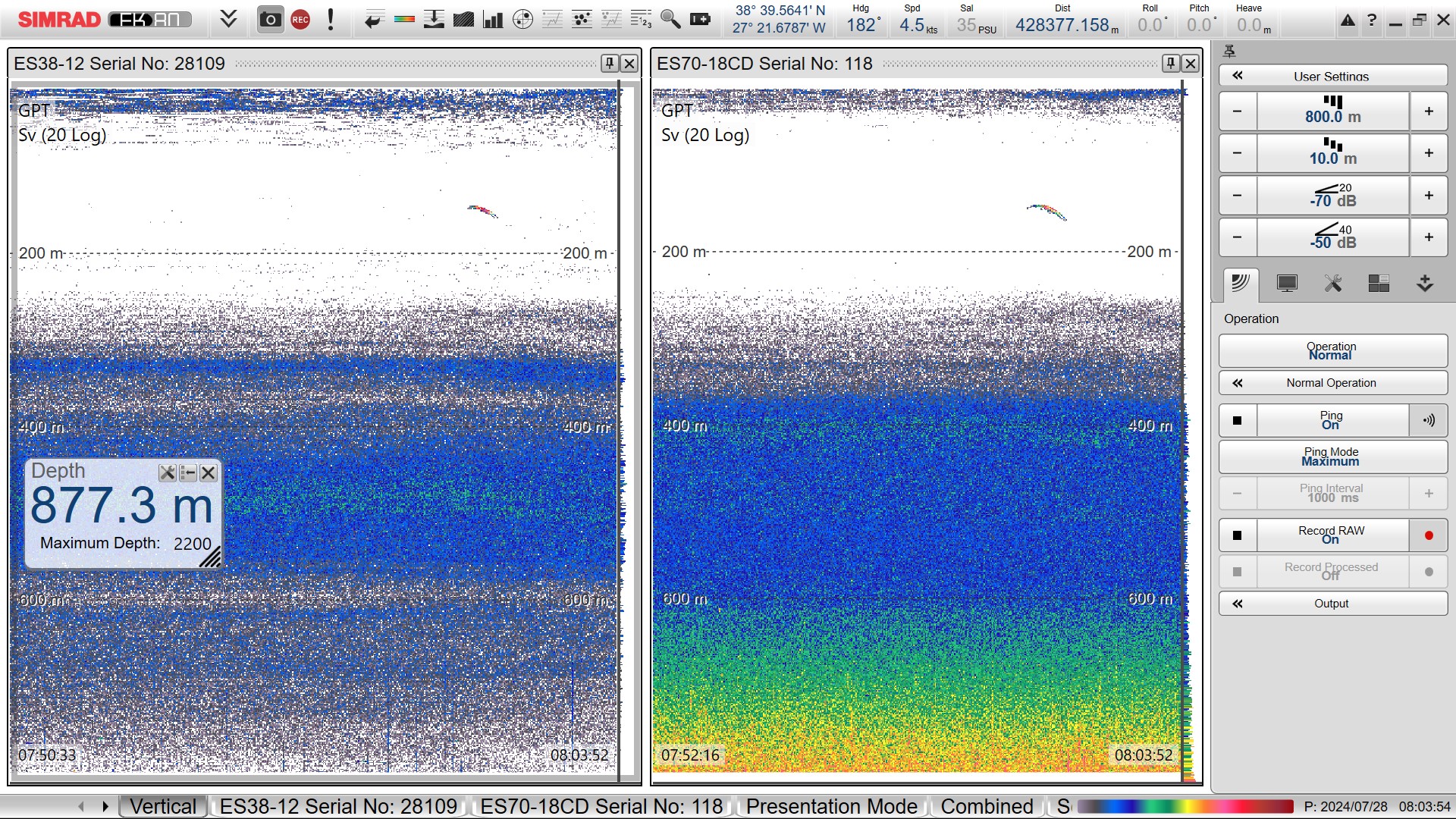The height and width of the screenshot is (819, 1456).
Task: Toggle the Record Processed Off button
Action: pos(1333,572)
